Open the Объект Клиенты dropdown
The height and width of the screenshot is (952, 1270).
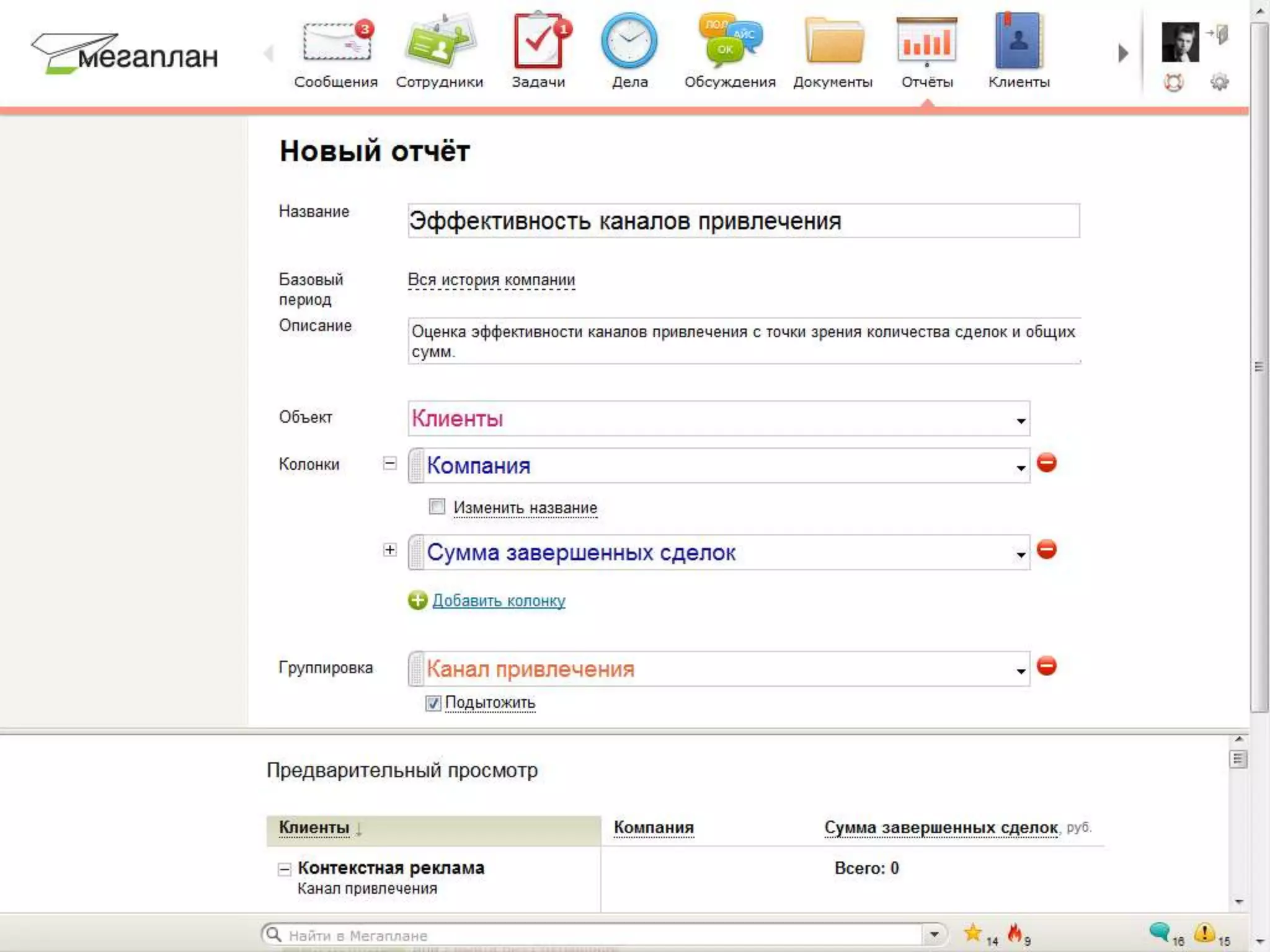coord(718,418)
